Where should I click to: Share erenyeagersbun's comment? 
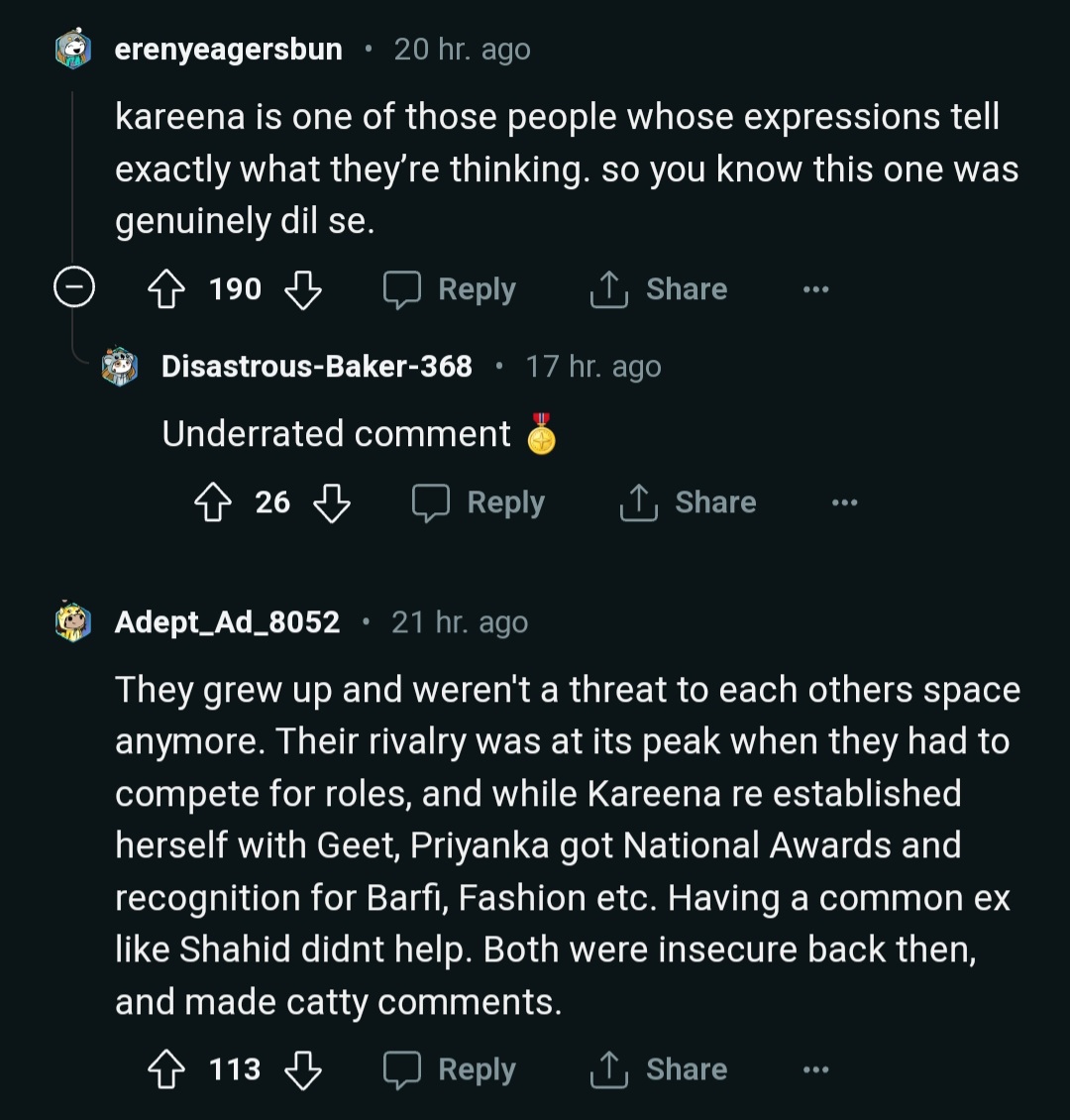[x=659, y=289]
